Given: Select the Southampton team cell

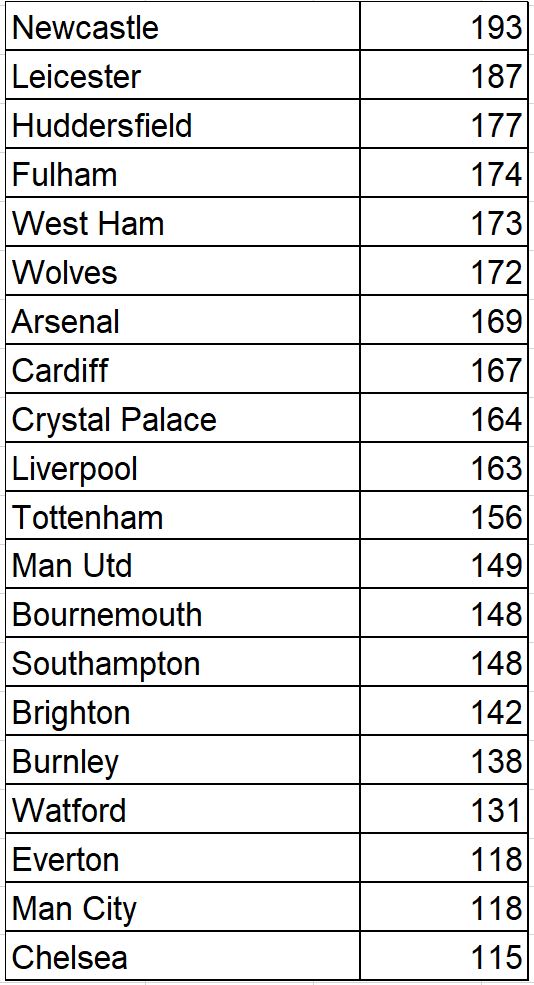Looking at the screenshot, I should click(183, 662).
